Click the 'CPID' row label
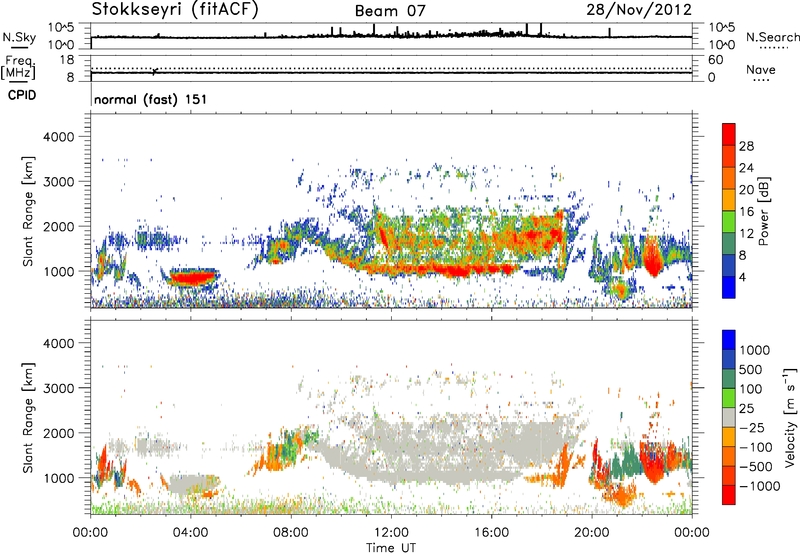This screenshot has height=554, width=800. (22, 95)
